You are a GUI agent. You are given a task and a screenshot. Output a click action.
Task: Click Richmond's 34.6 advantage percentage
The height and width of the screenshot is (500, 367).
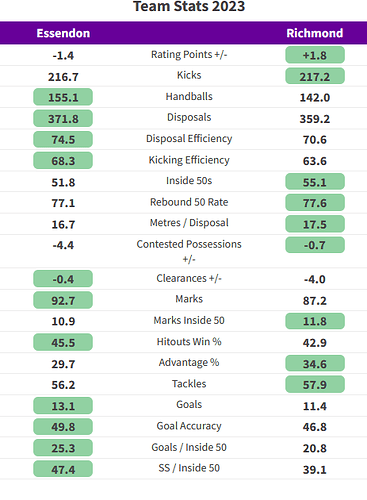(x=315, y=363)
